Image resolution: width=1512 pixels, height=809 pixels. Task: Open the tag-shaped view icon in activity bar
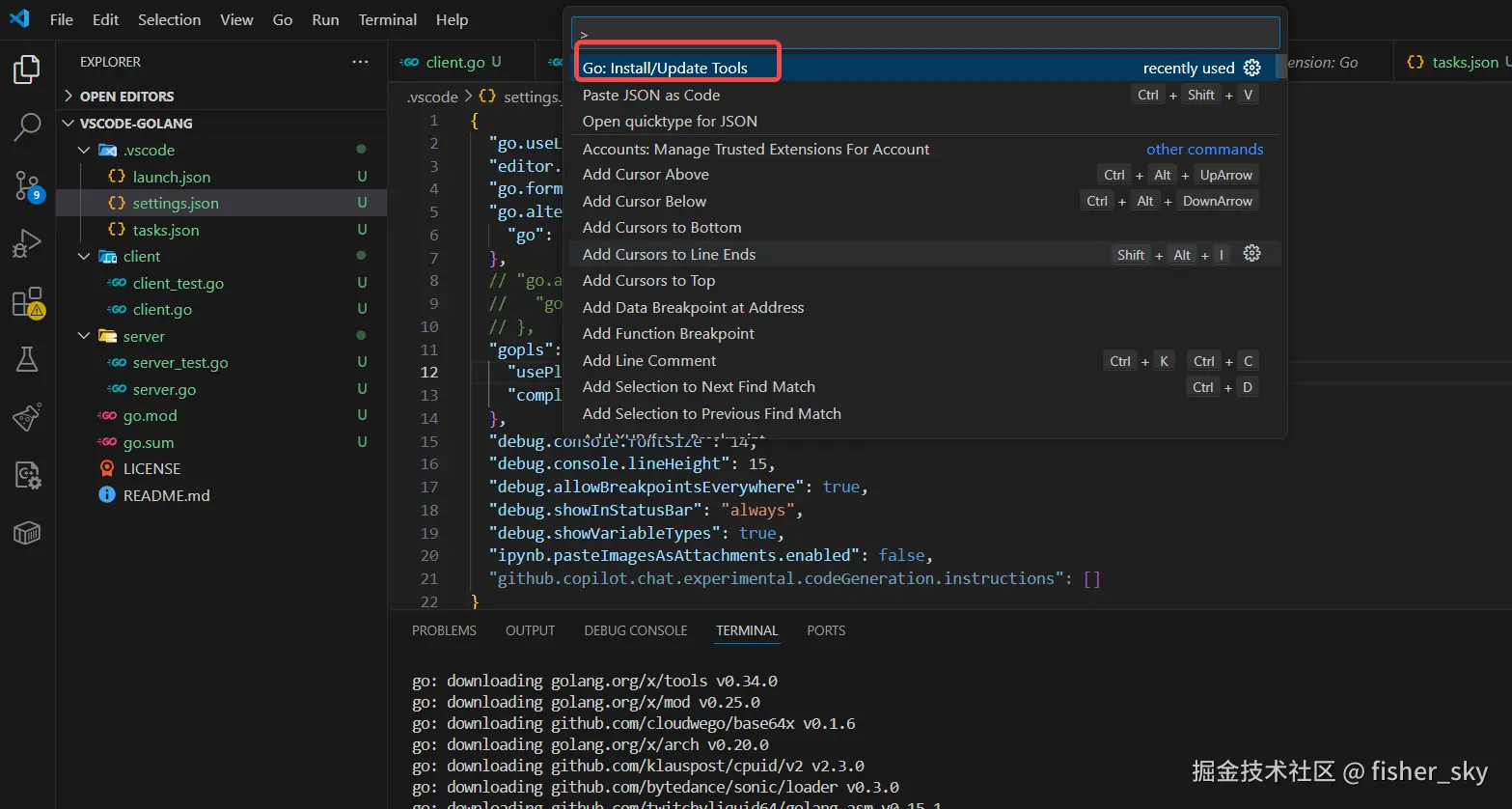pos(27,417)
